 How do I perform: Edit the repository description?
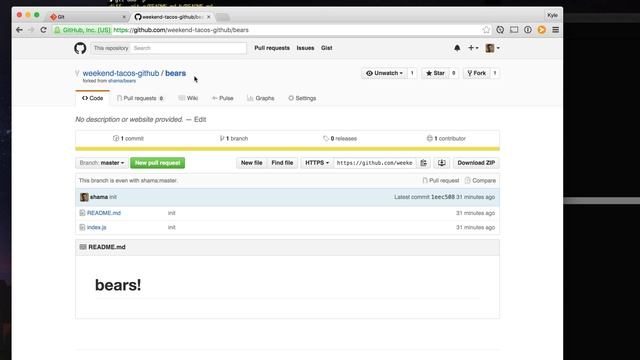coord(200,120)
